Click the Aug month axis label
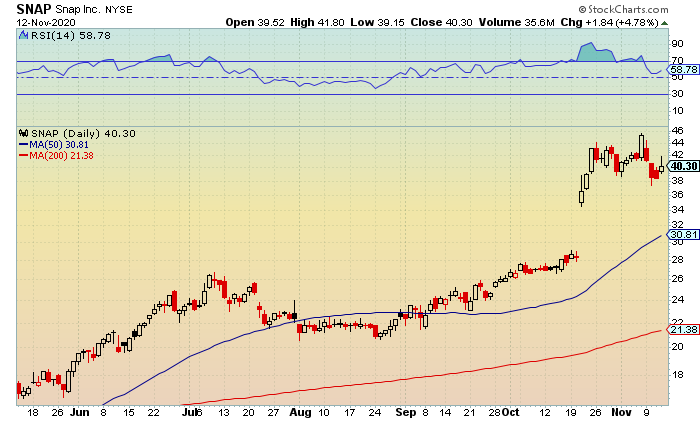Screen dimensions: 700x421 (300, 412)
